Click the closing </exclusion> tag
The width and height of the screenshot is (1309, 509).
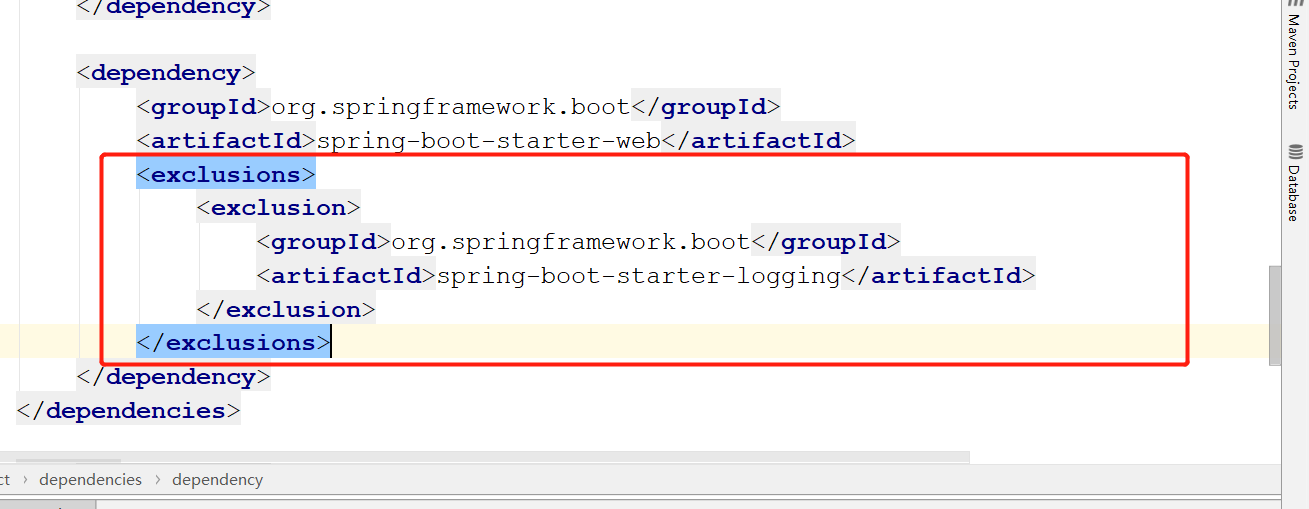pyautogui.click(x=286, y=309)
